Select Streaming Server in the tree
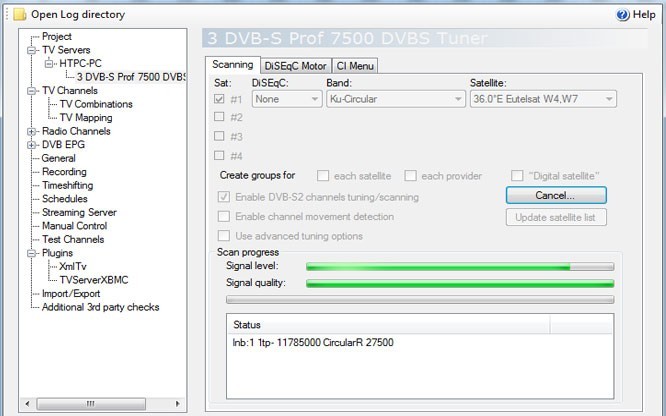This screenshot has height=416, width=666. click(x=79, y=212)
